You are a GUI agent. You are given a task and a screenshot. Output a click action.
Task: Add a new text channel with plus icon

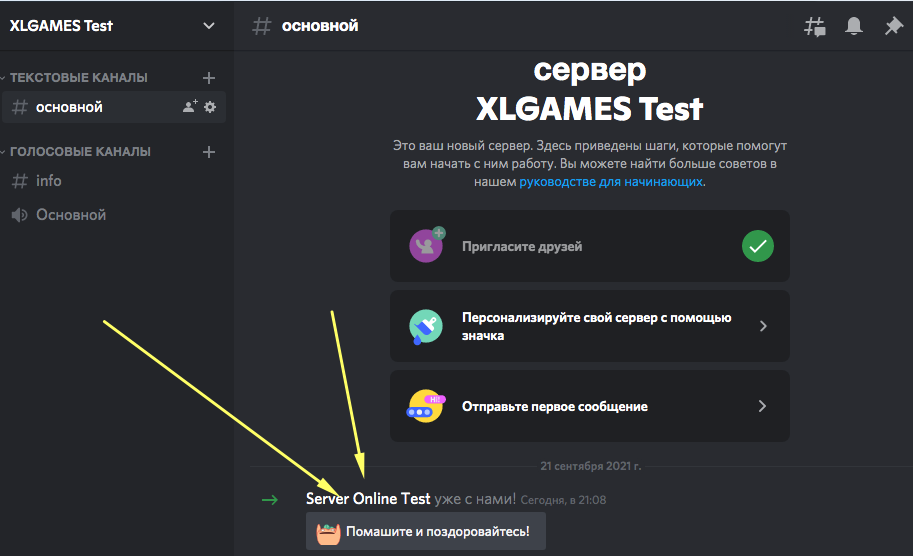pos(208,77)
